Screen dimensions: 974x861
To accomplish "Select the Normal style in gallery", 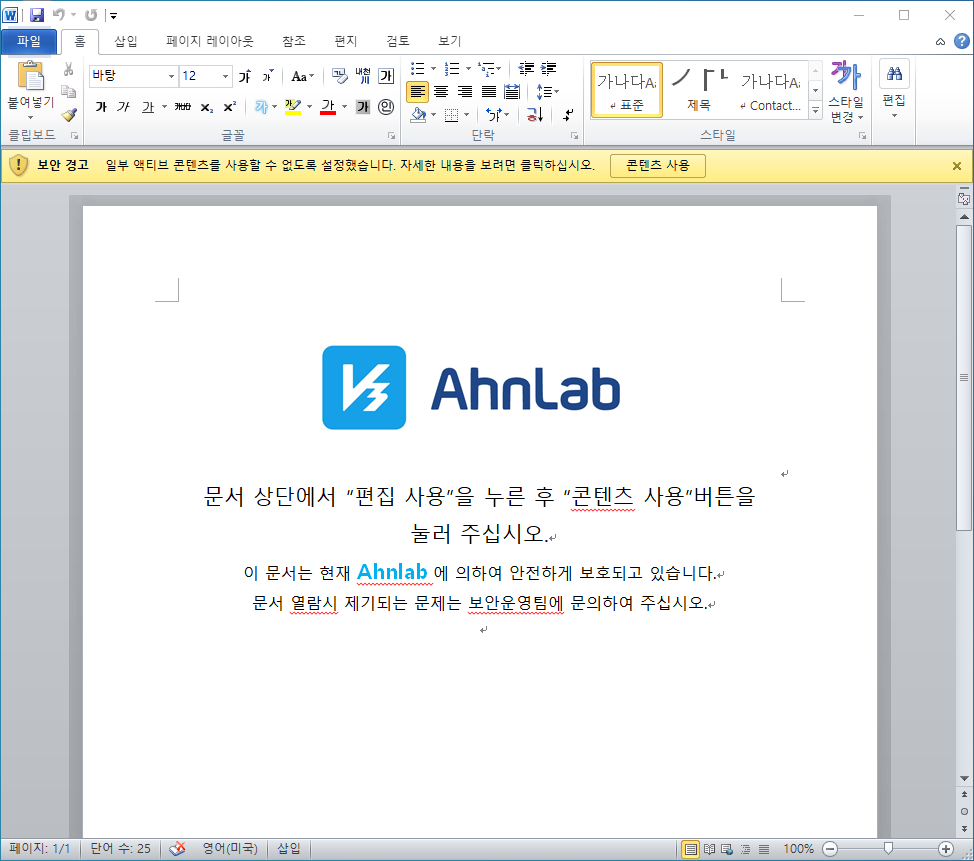I will 626,90.
